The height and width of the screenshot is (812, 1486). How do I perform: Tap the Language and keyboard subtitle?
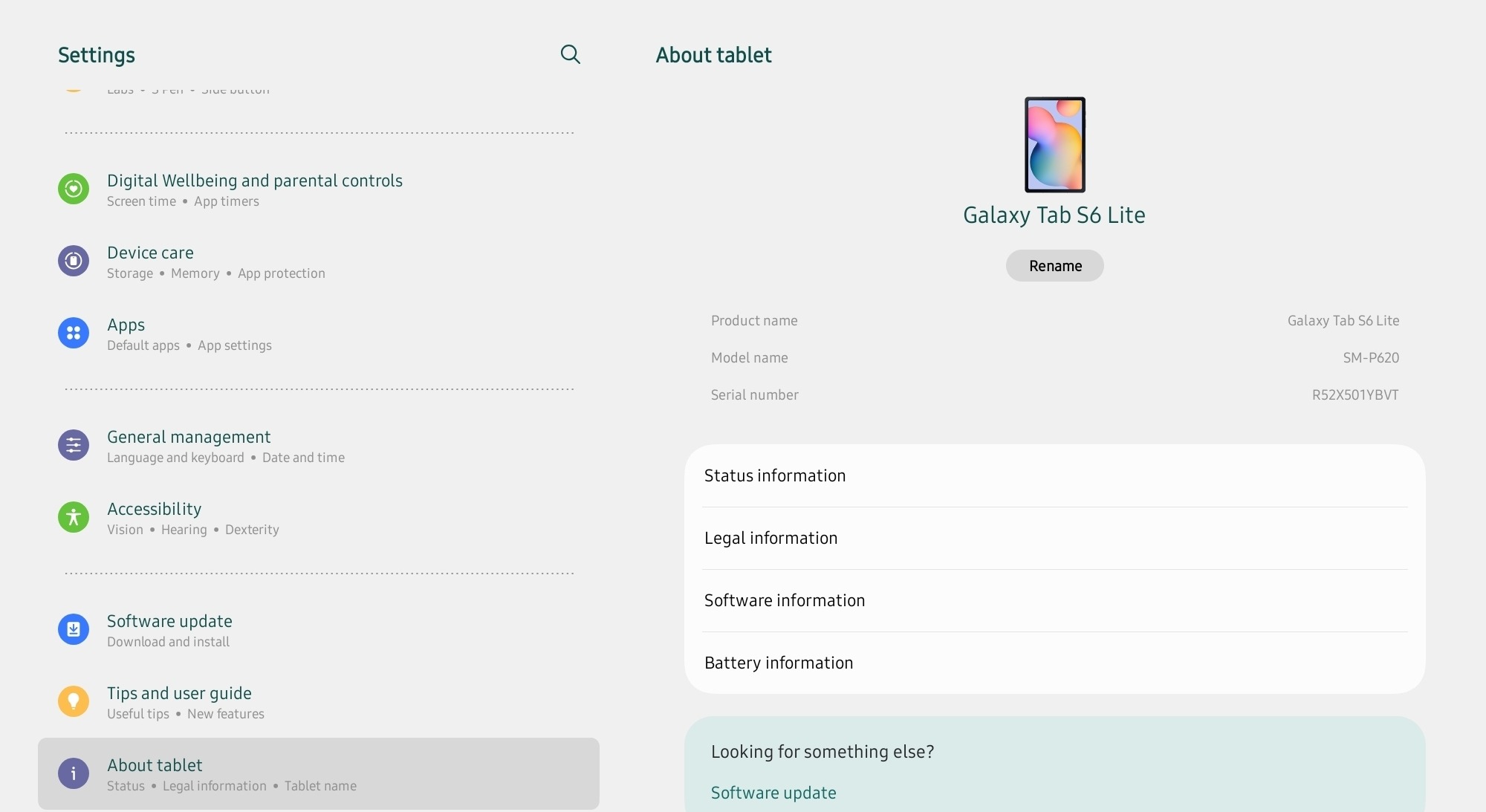coord(175,458)
